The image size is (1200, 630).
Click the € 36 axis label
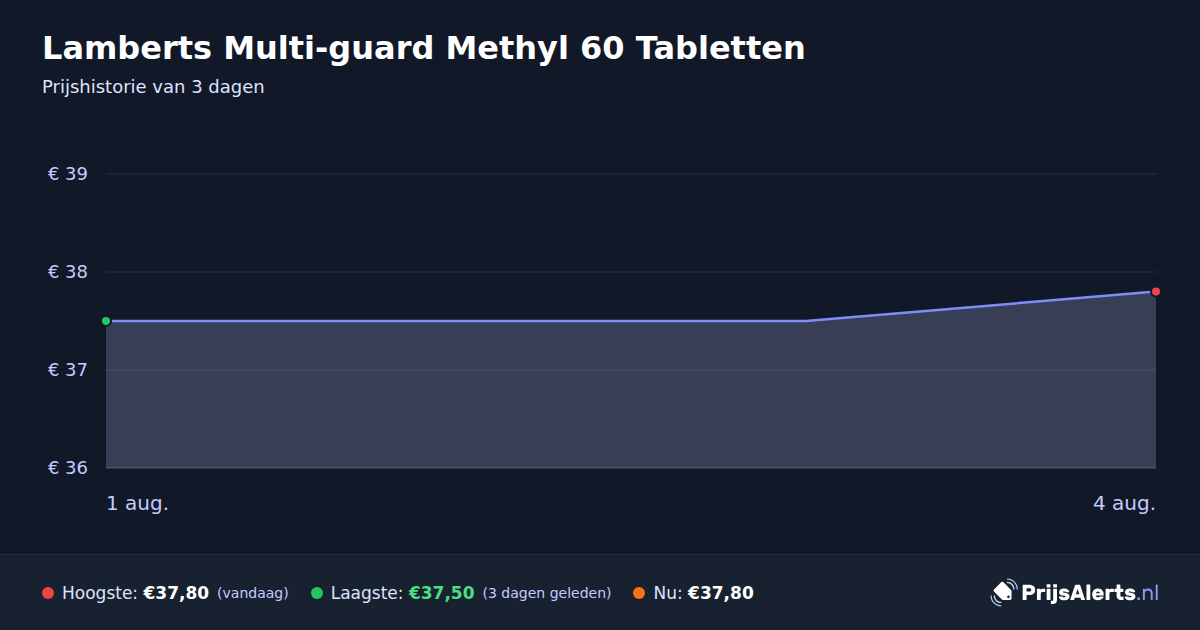coord(68,468)
